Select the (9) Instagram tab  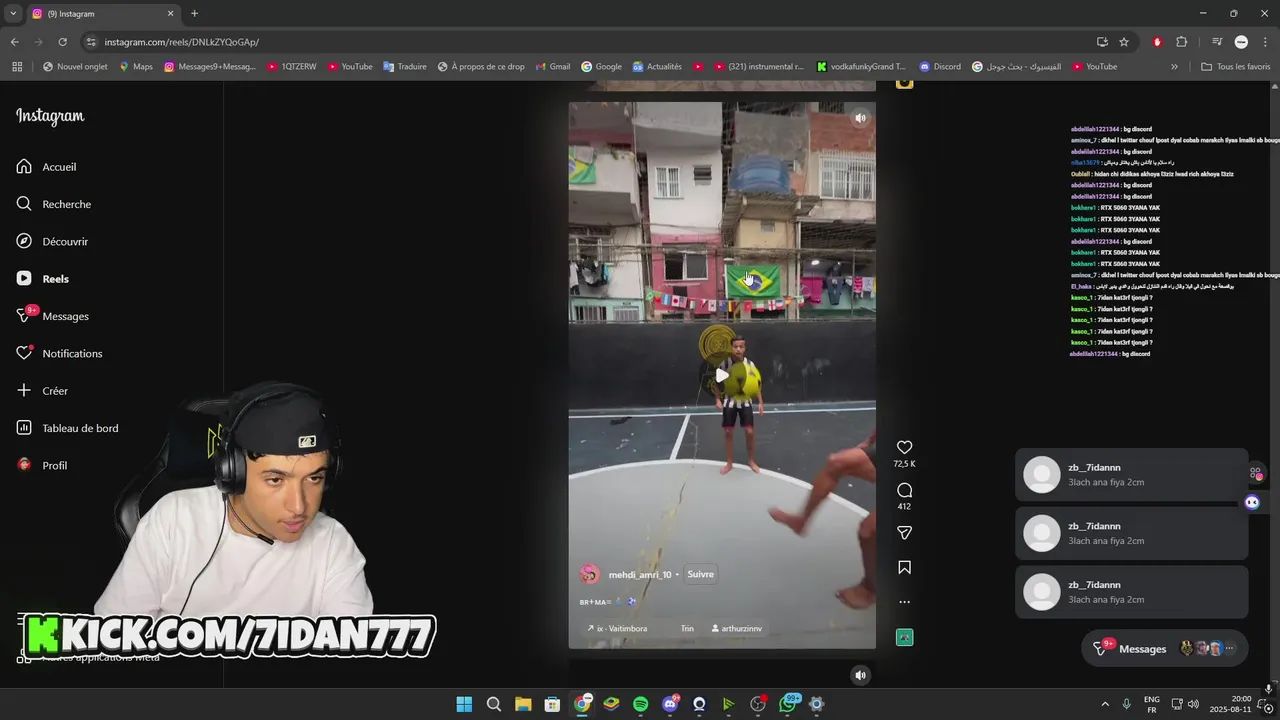point(103,14)
